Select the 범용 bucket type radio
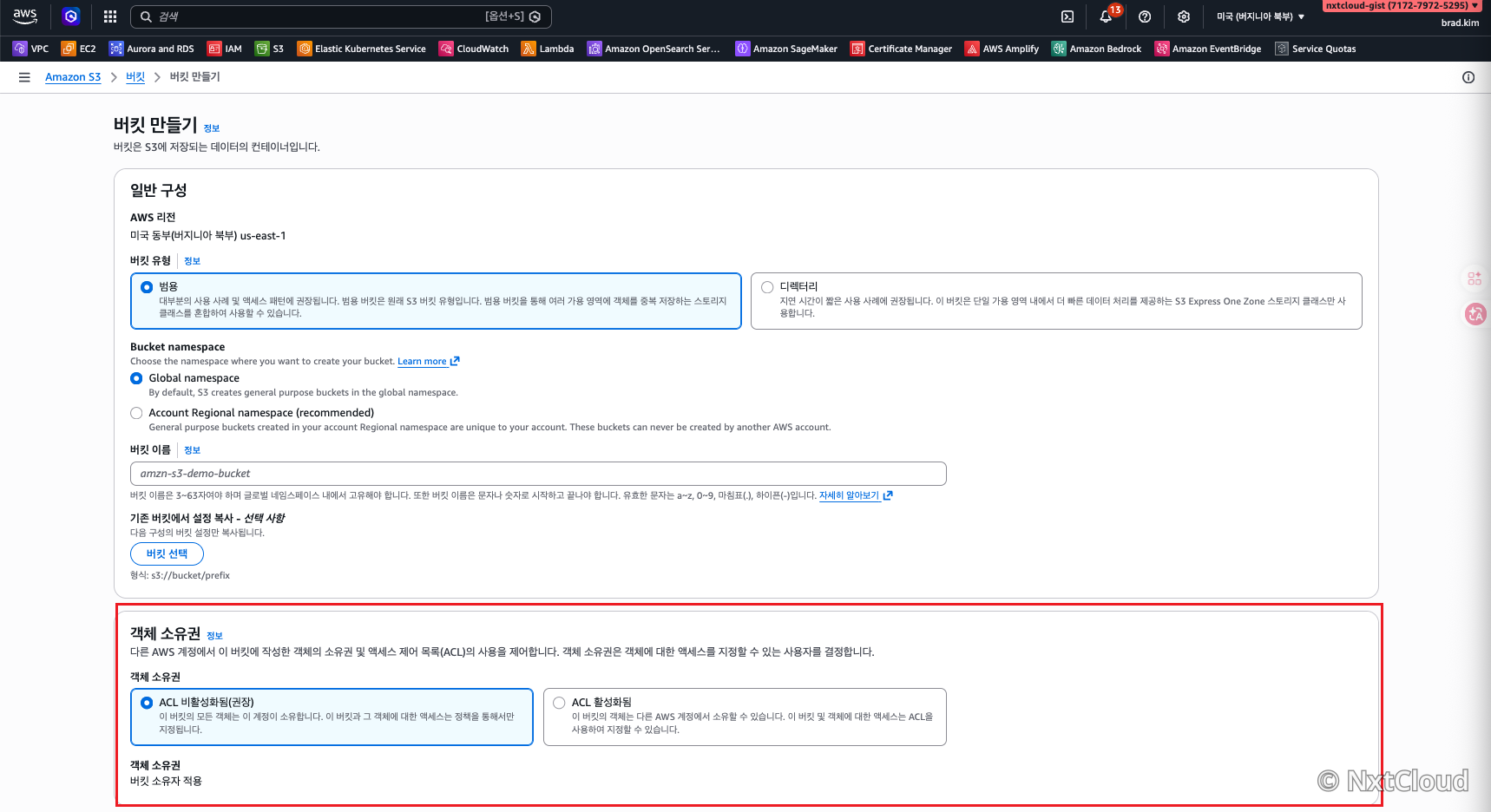The image size is (1491, 812). click(x=147, y=287)
